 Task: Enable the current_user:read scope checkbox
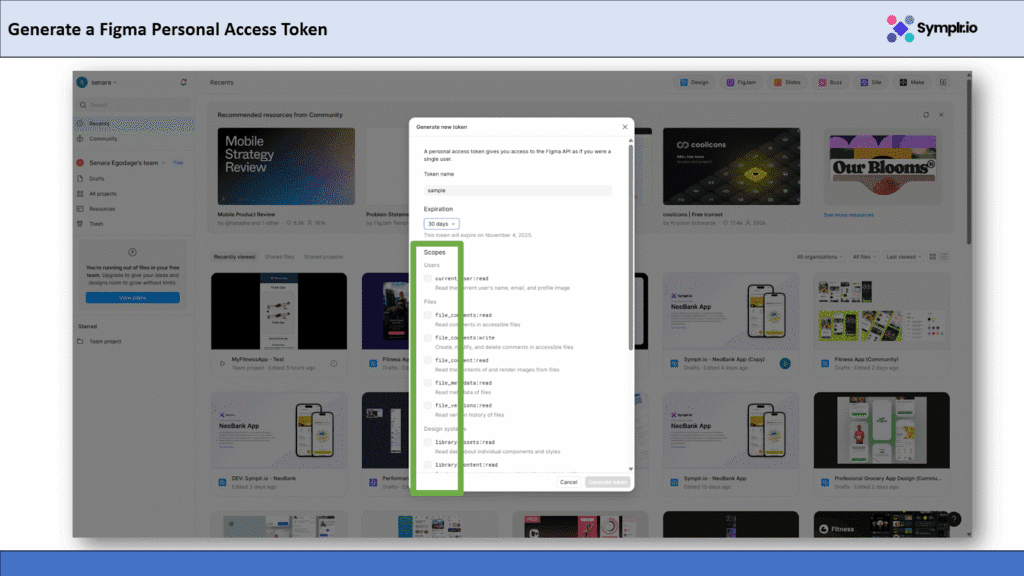point(428,279)
